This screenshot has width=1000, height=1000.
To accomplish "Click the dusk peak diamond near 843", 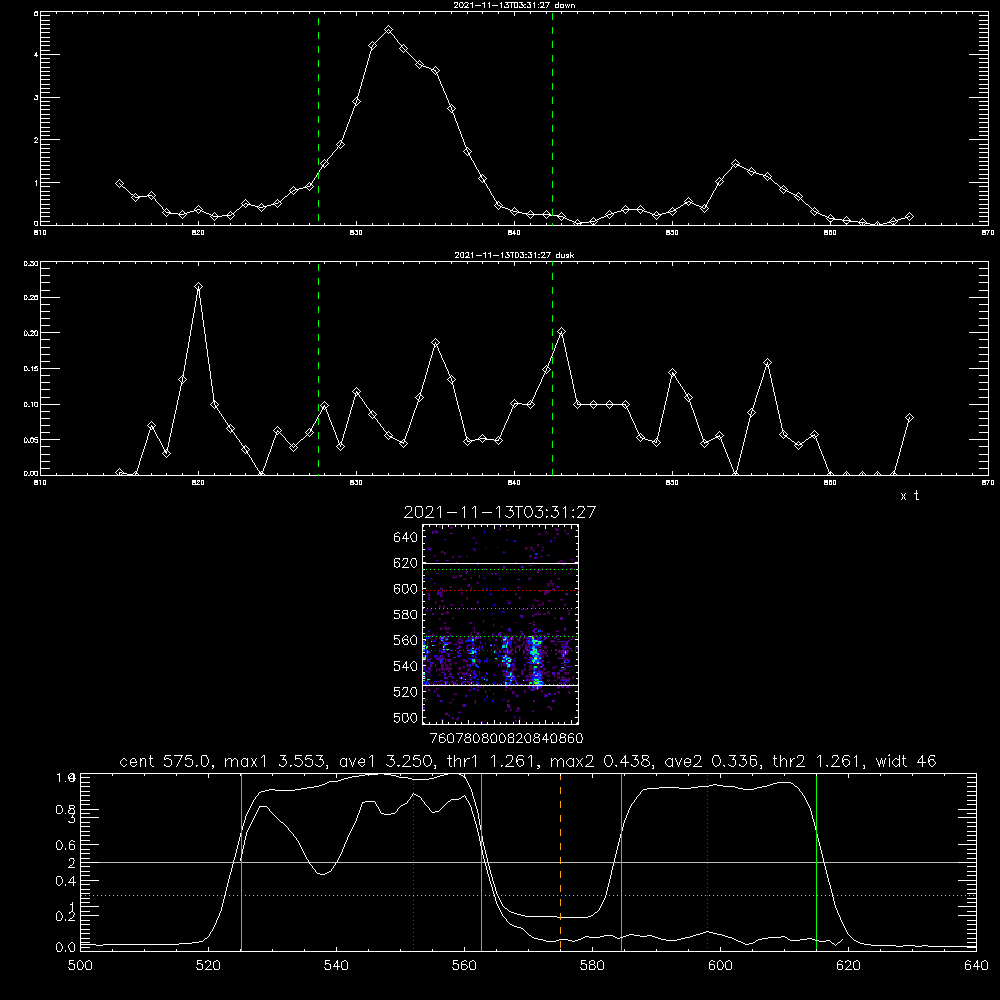I will click(561, 332).
